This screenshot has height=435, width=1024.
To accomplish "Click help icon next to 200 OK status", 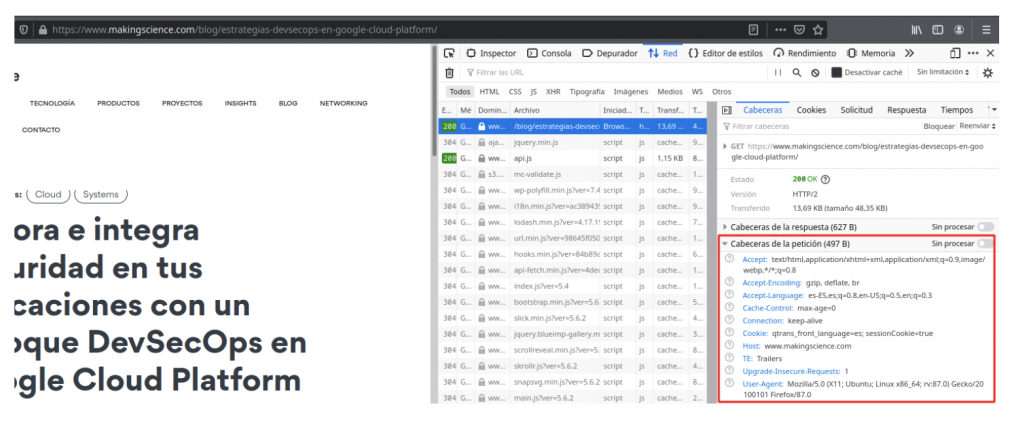I will pos(825,179).
